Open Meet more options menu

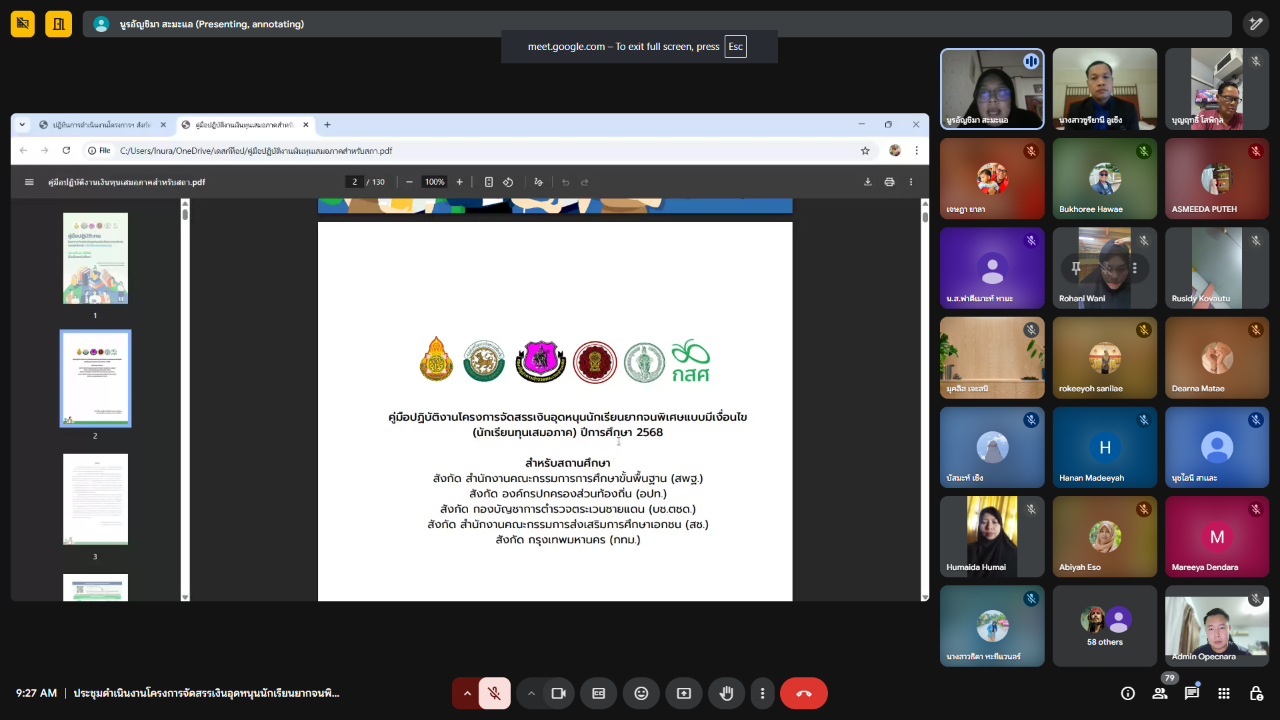763,693
